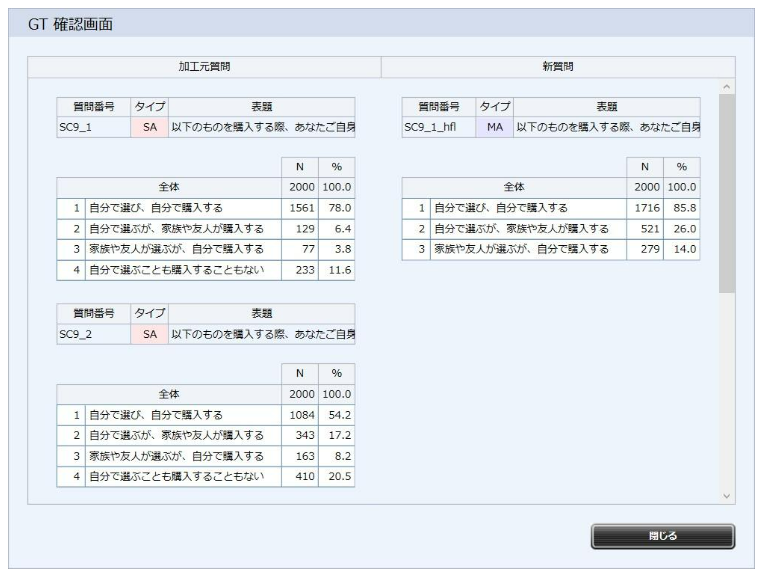
Task: Click 全体 row in new question table
Action: click(551, 187)
